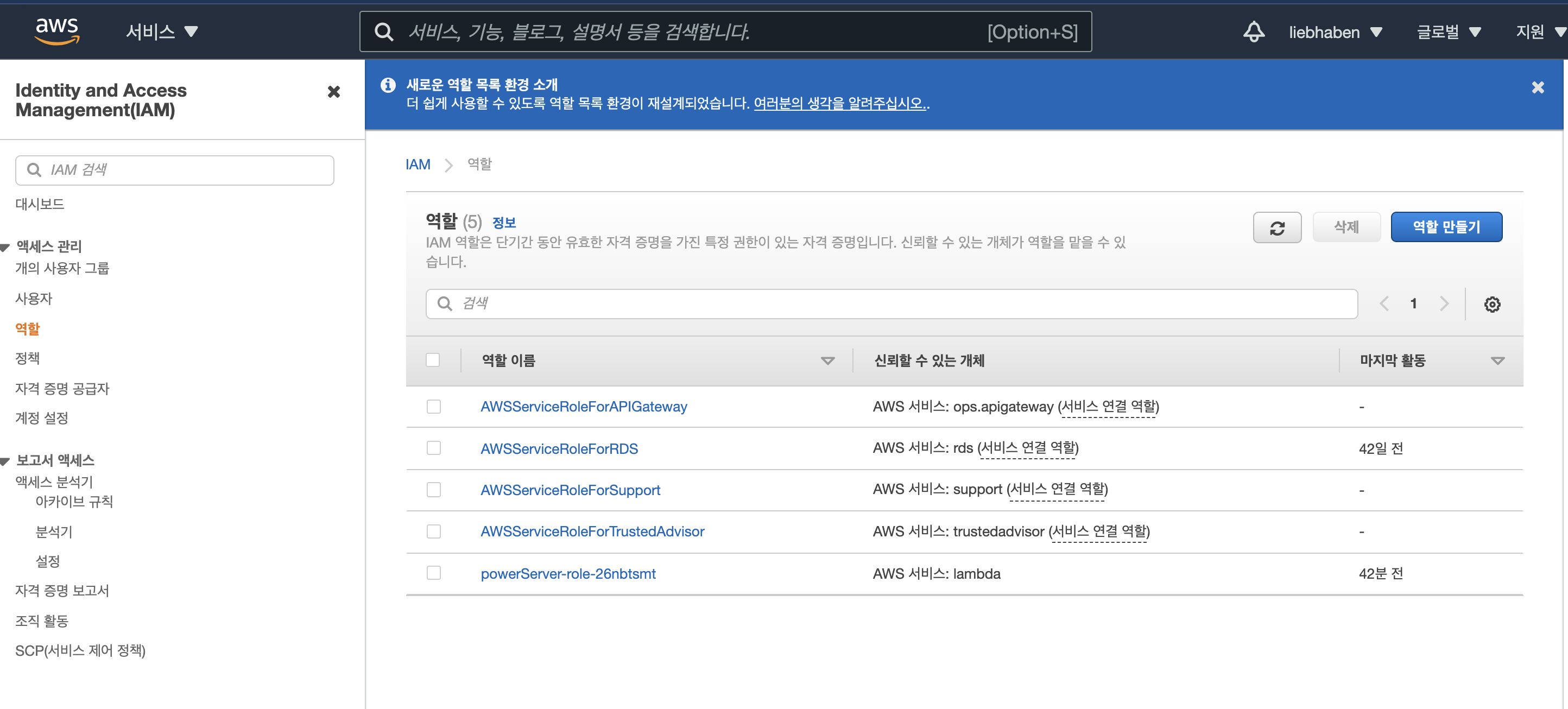The width and height of the screenshot is (1568, 709).
Task: Click the 여러분의 생각을 알려주십시오 feedback link
Action: tap(839, 104)
